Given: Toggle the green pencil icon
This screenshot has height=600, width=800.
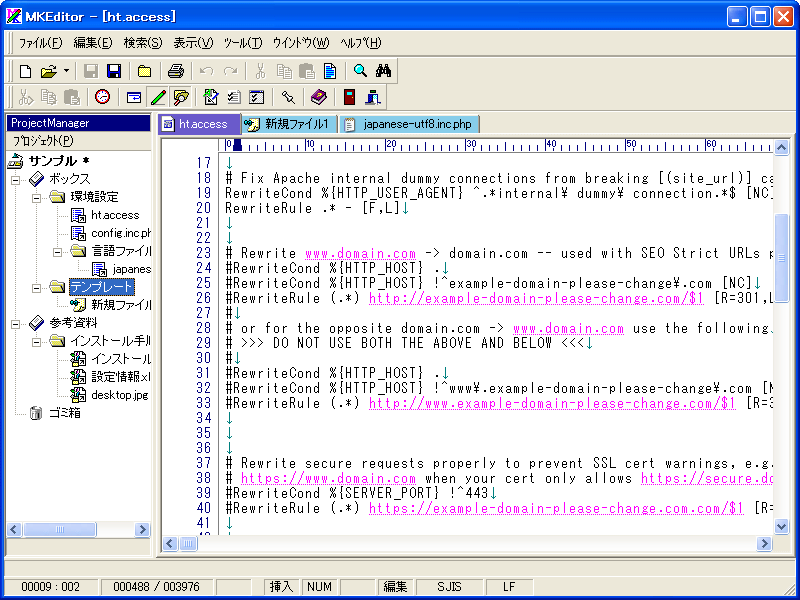Looking at the screenshot, I should pyautogui.click(x=158, y=97).
